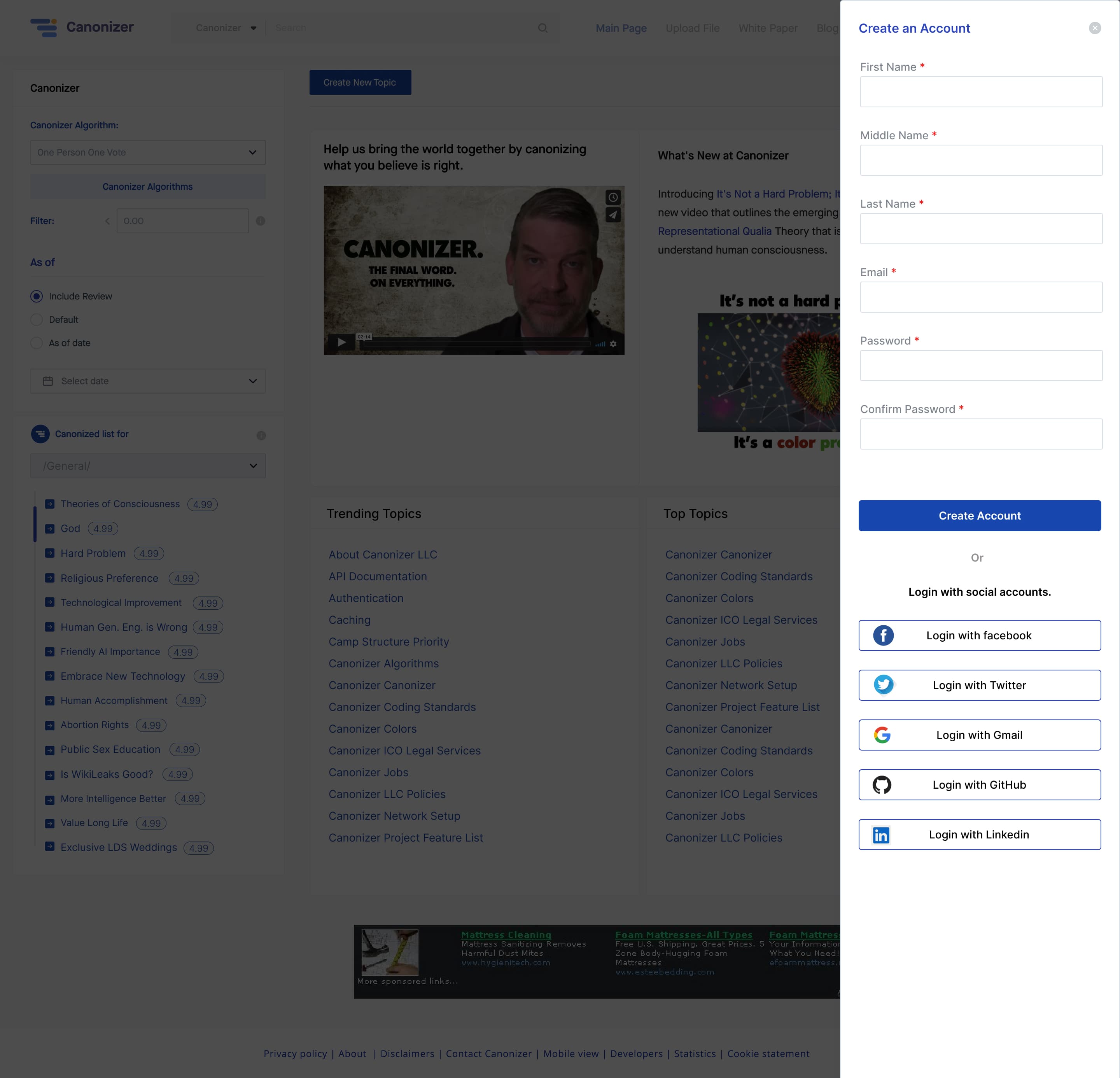Select the Include Review radio button
The width and height of the screenshot is (1120, 1078).
point(37,296)
